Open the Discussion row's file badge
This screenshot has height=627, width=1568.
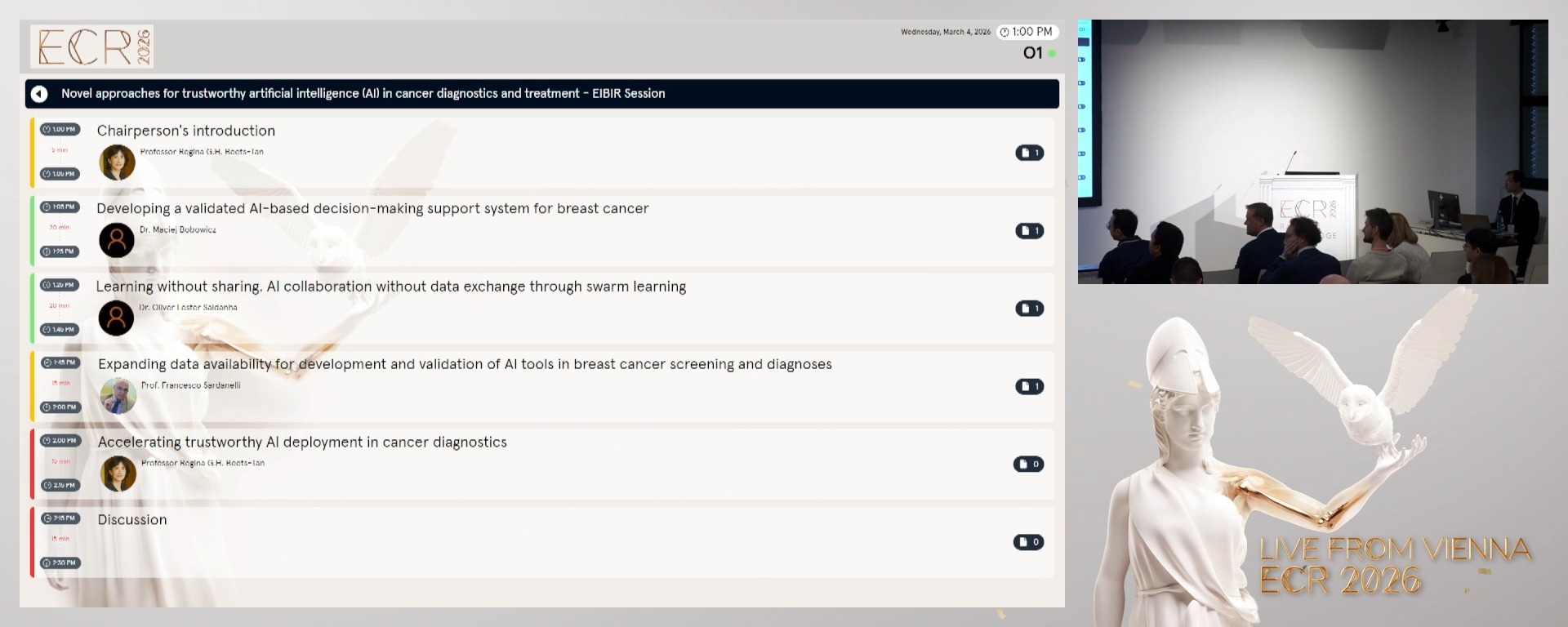1028,542
